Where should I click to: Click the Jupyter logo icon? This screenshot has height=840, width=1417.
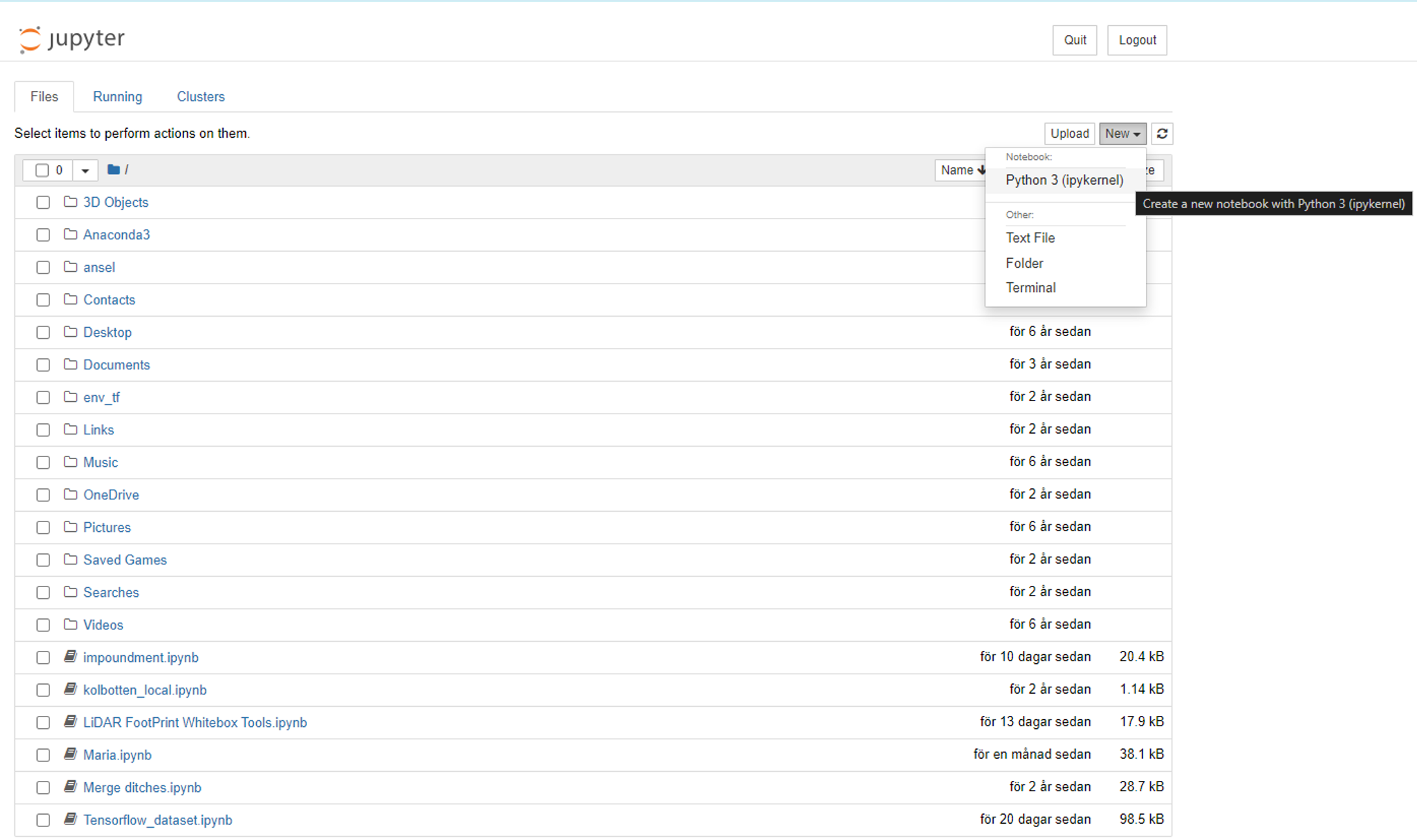[30, 39]
